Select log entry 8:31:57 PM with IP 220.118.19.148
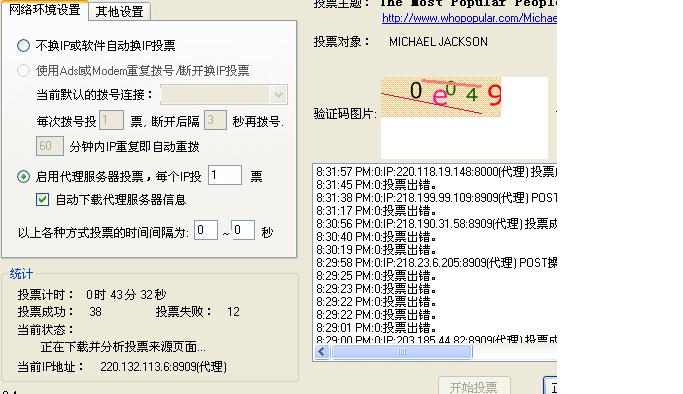 click(x=436, y=172)
